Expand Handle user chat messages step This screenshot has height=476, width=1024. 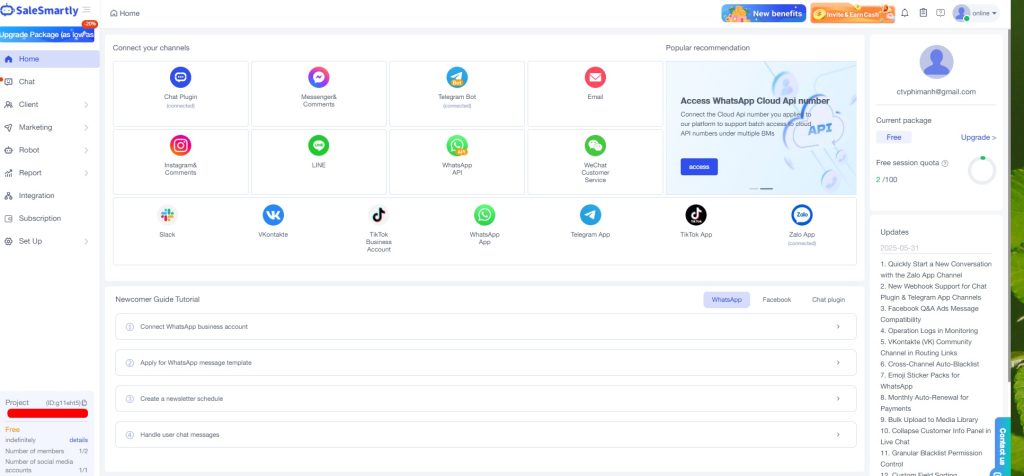(485, 434)
